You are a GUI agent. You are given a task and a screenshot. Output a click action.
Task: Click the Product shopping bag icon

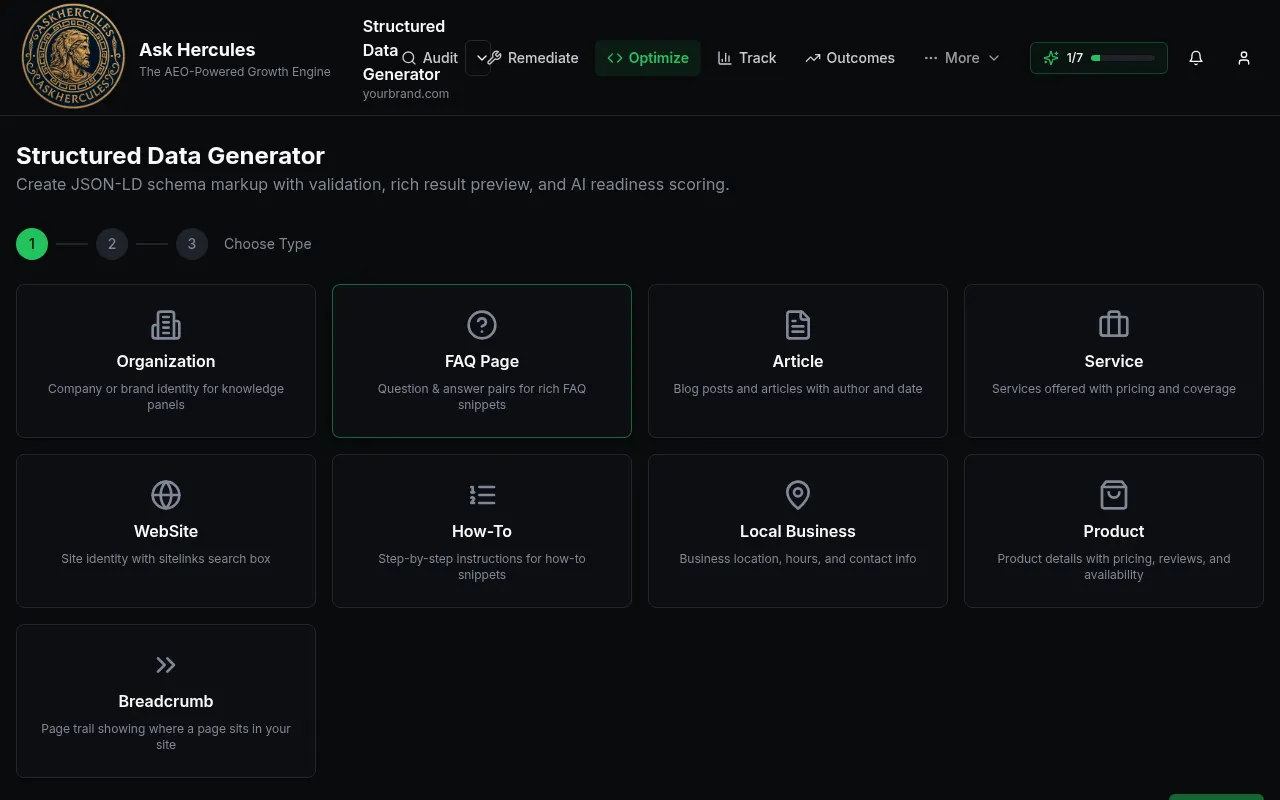tap(1114, 495)
